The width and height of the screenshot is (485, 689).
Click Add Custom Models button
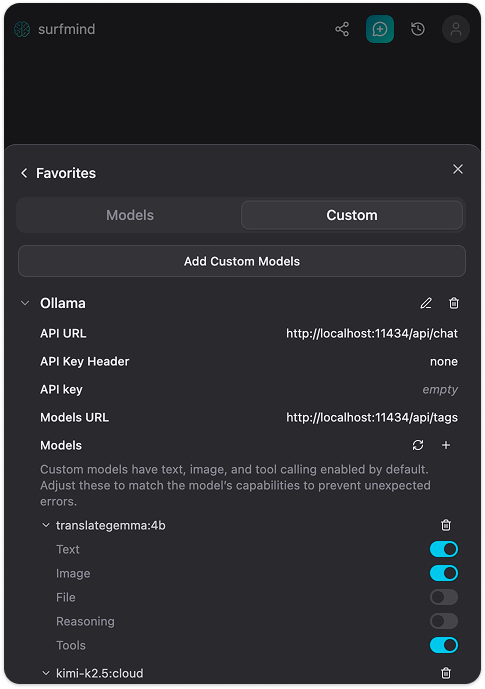click(242, 261)
